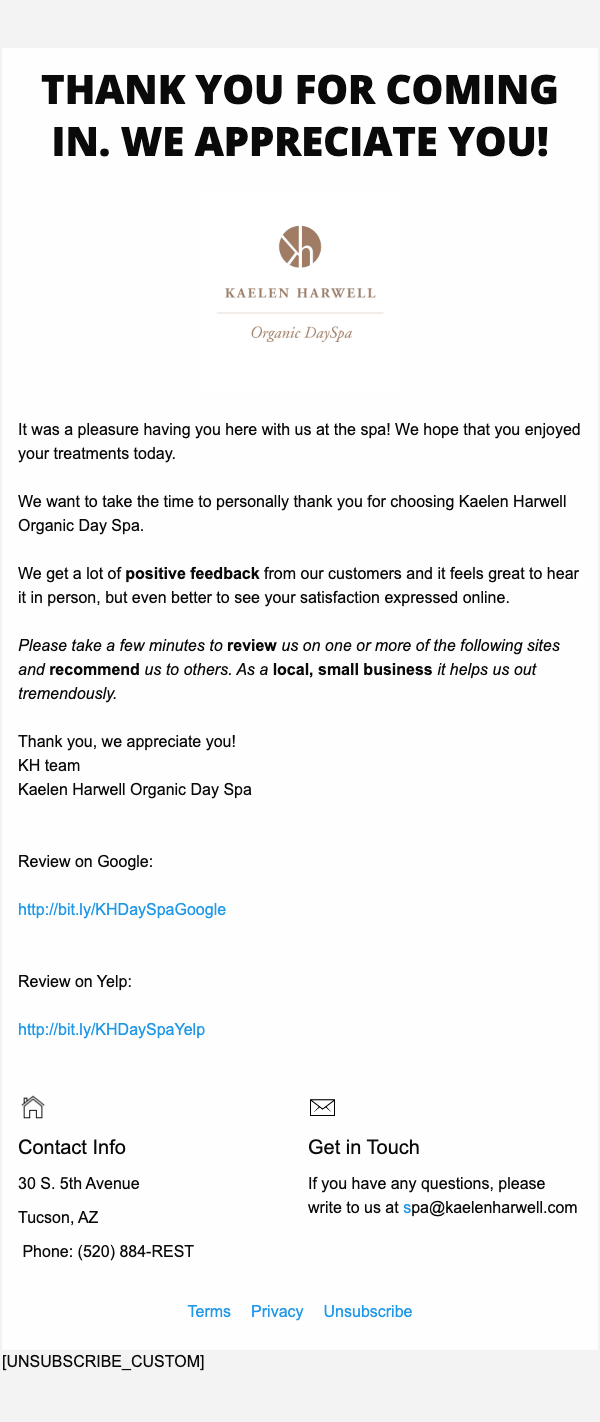This screenshot has width=600, height=1422.
Task: Click the Kaelen Harwell wordmark in logo
Action: coord(300,293)
